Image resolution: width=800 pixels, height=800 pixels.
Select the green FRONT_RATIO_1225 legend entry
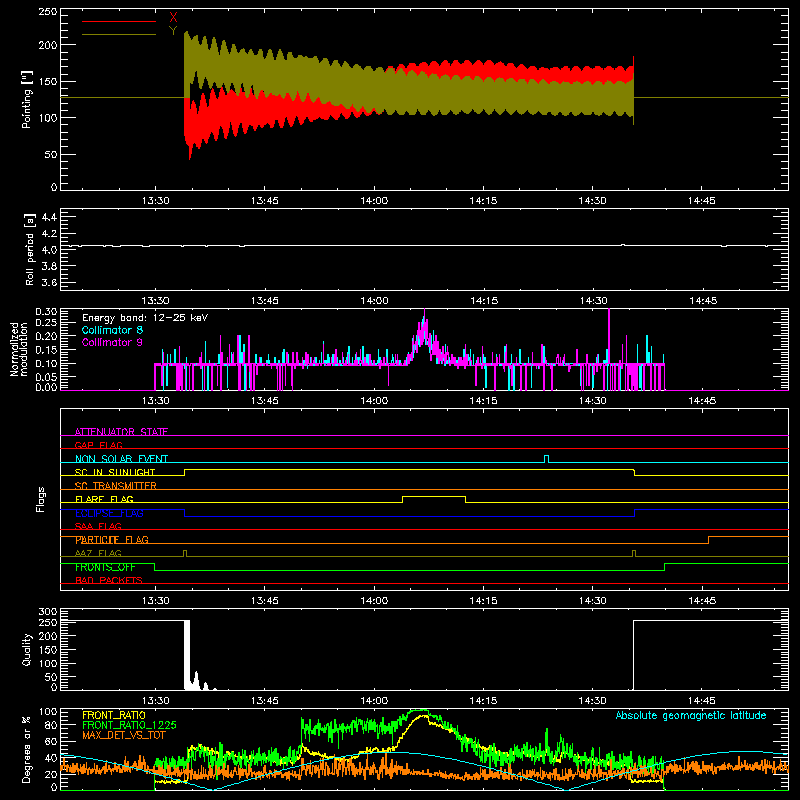click(x=129, y=725)
